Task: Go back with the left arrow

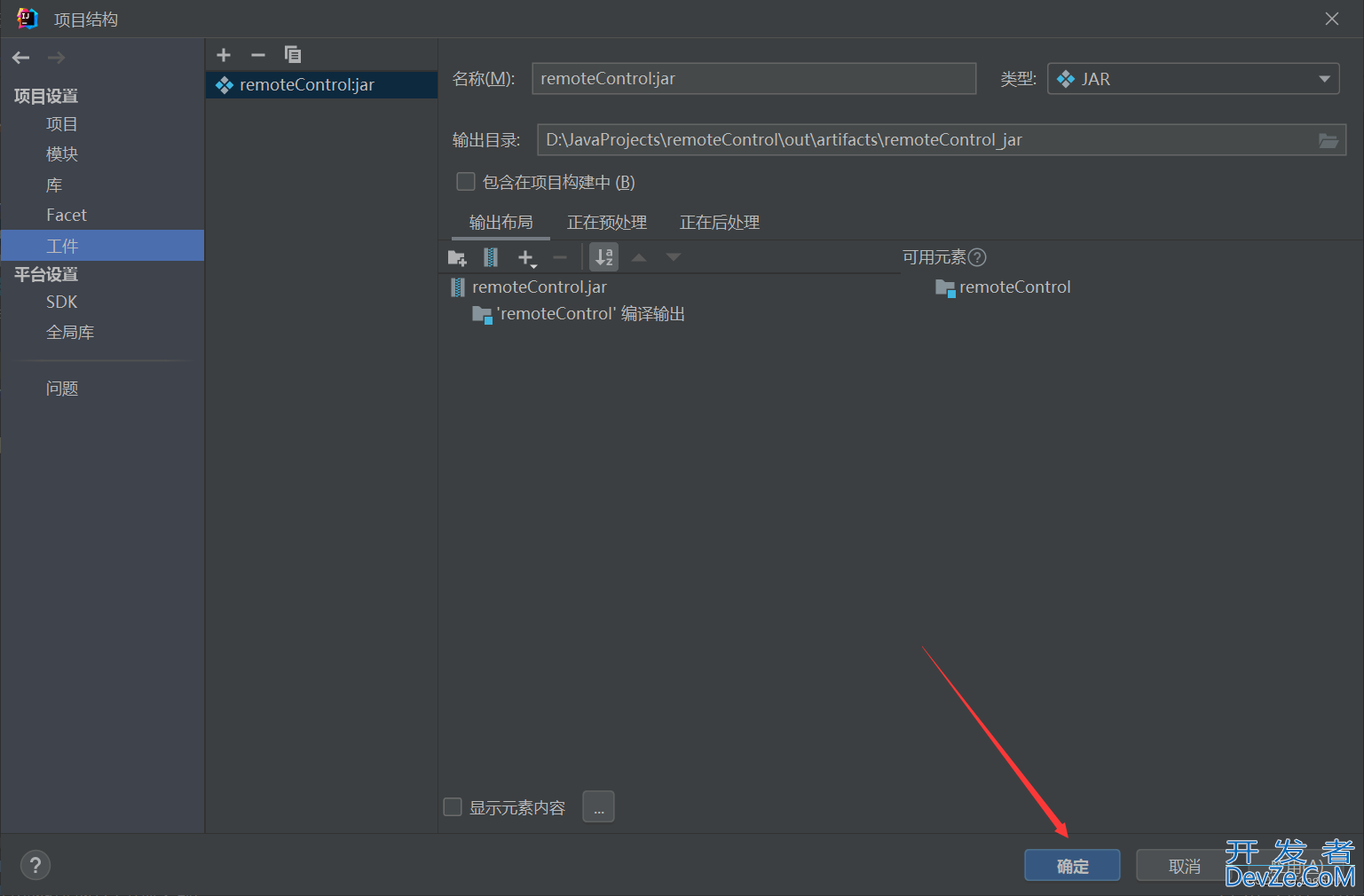Action: pos(21,58)
